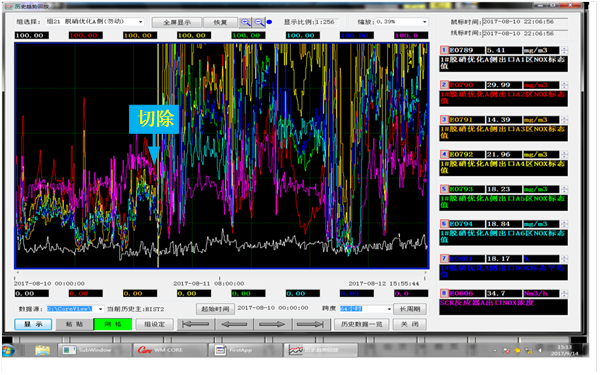Open Windows Start orb
This screenshot has height=375, width=600.
(8, 351)
